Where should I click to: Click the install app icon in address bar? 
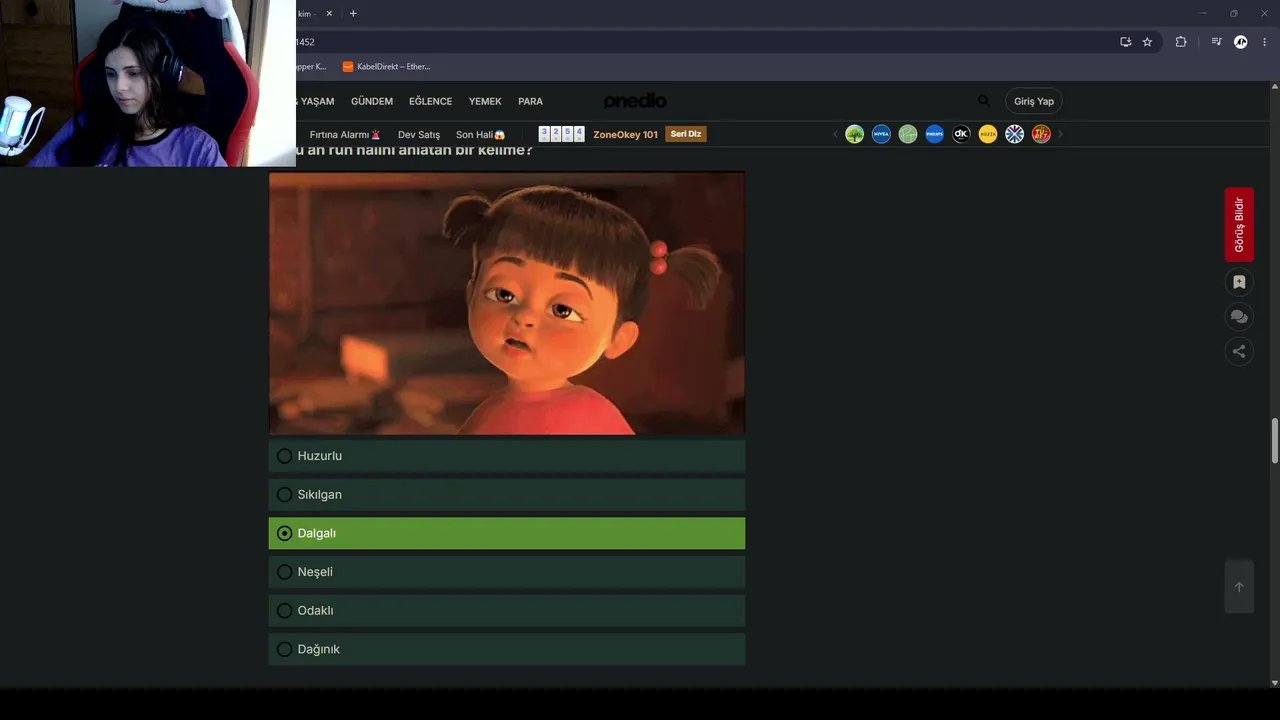pos(1126,42)
